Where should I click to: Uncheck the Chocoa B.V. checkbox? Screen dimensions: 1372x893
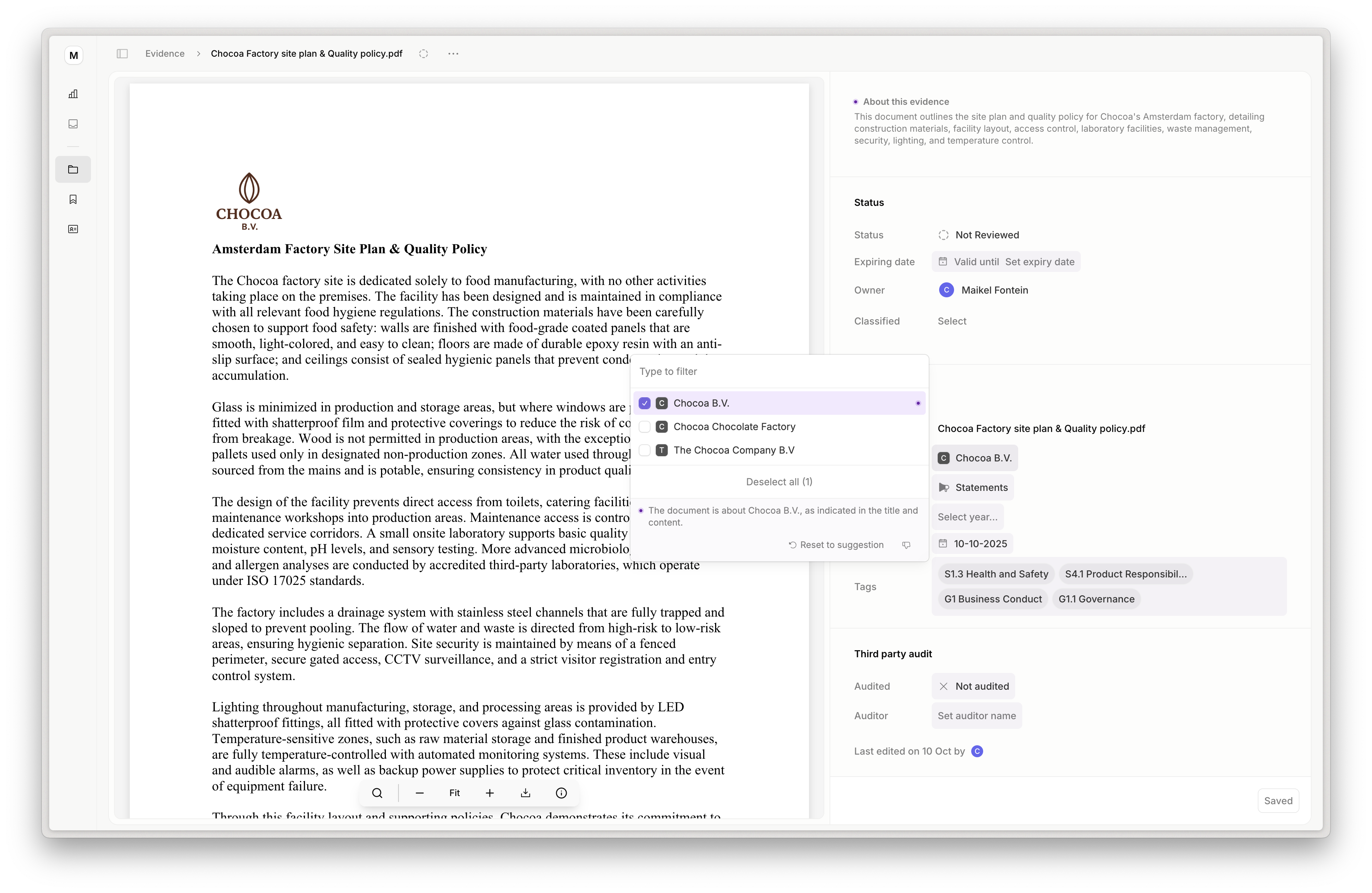click(645, 403)
